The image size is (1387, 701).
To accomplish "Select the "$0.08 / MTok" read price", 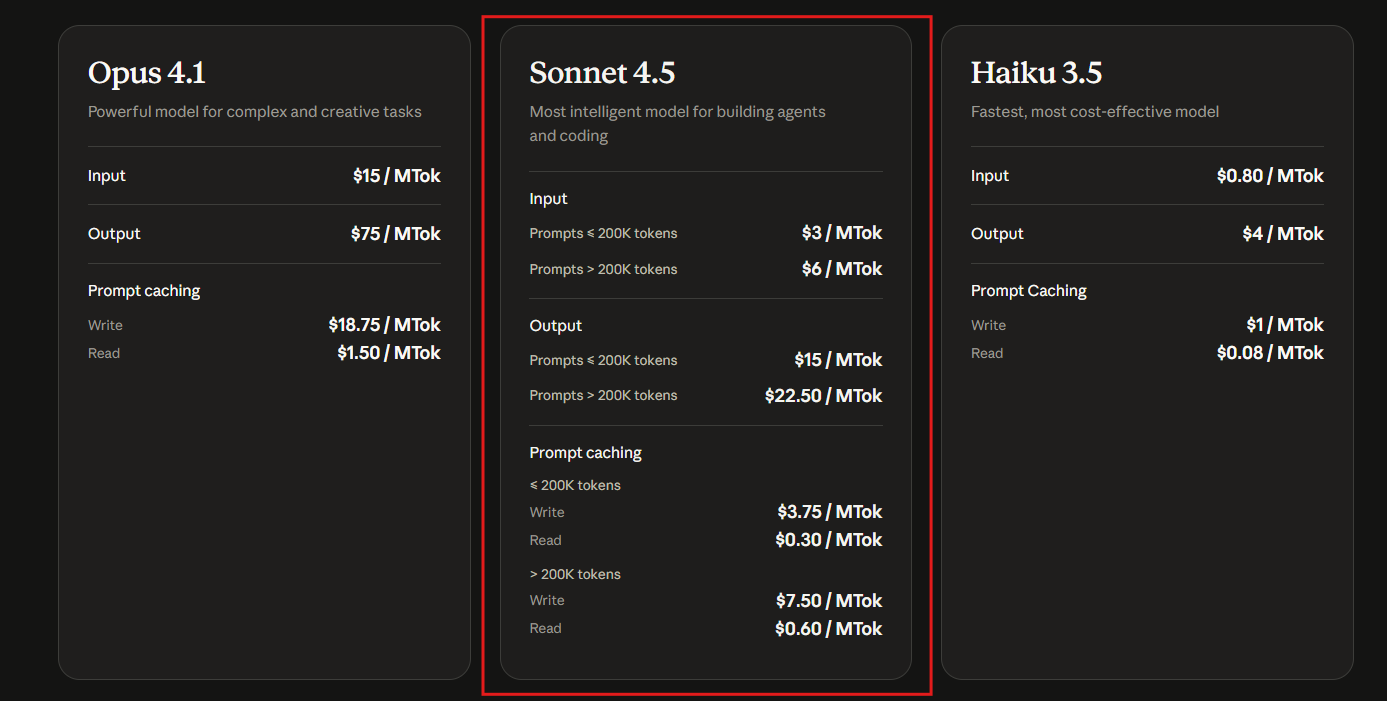I will 1270,353.
